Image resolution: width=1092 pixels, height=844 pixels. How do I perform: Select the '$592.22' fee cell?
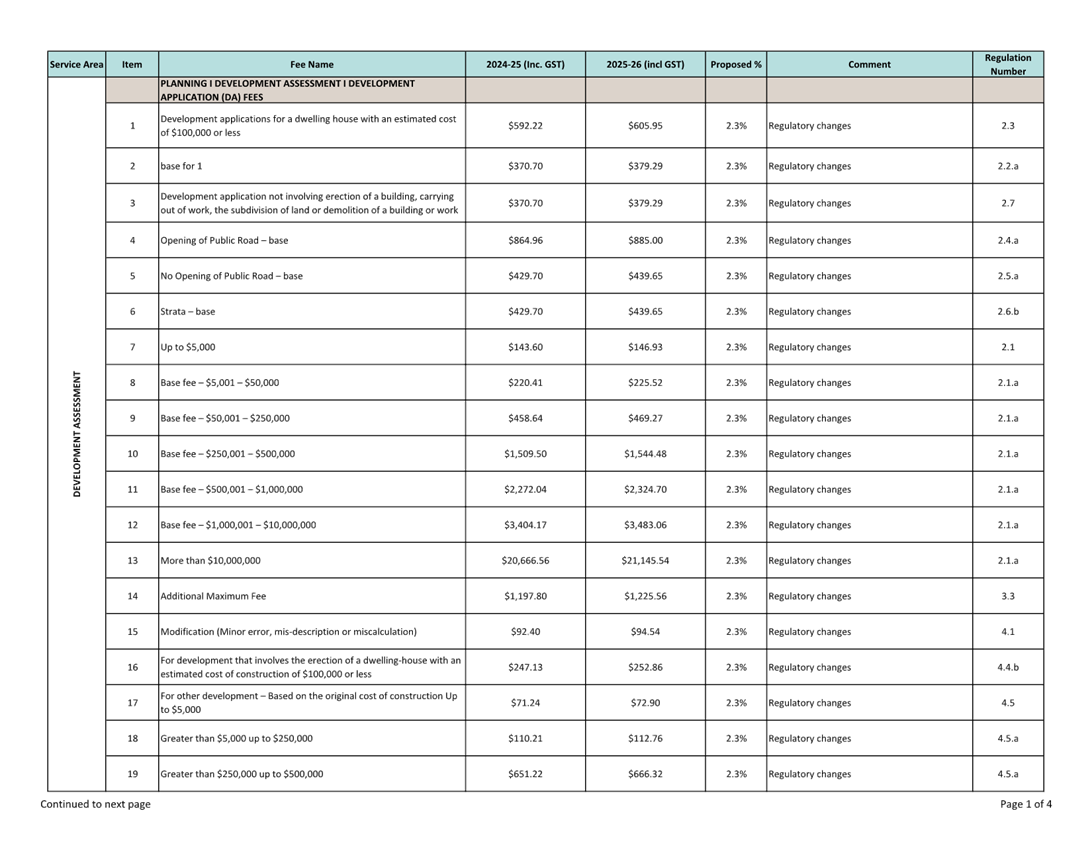pos(525,125)
